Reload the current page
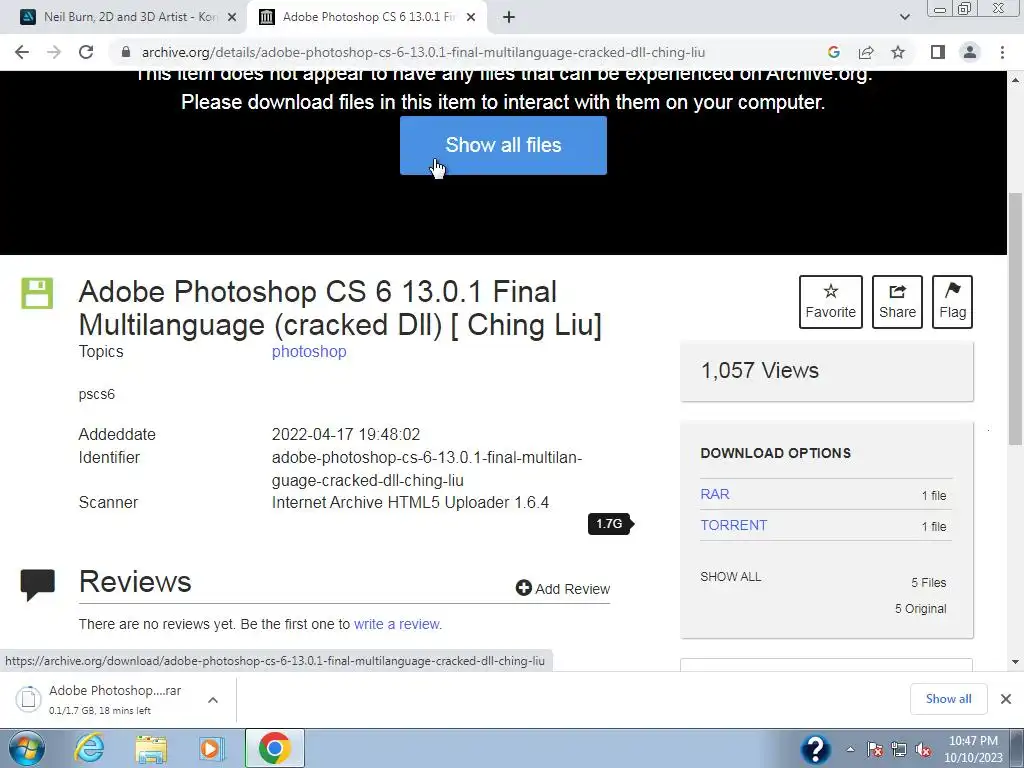The height and width of the screenshot is (768, 1024). pyautogui.click(x=86, y=52)
